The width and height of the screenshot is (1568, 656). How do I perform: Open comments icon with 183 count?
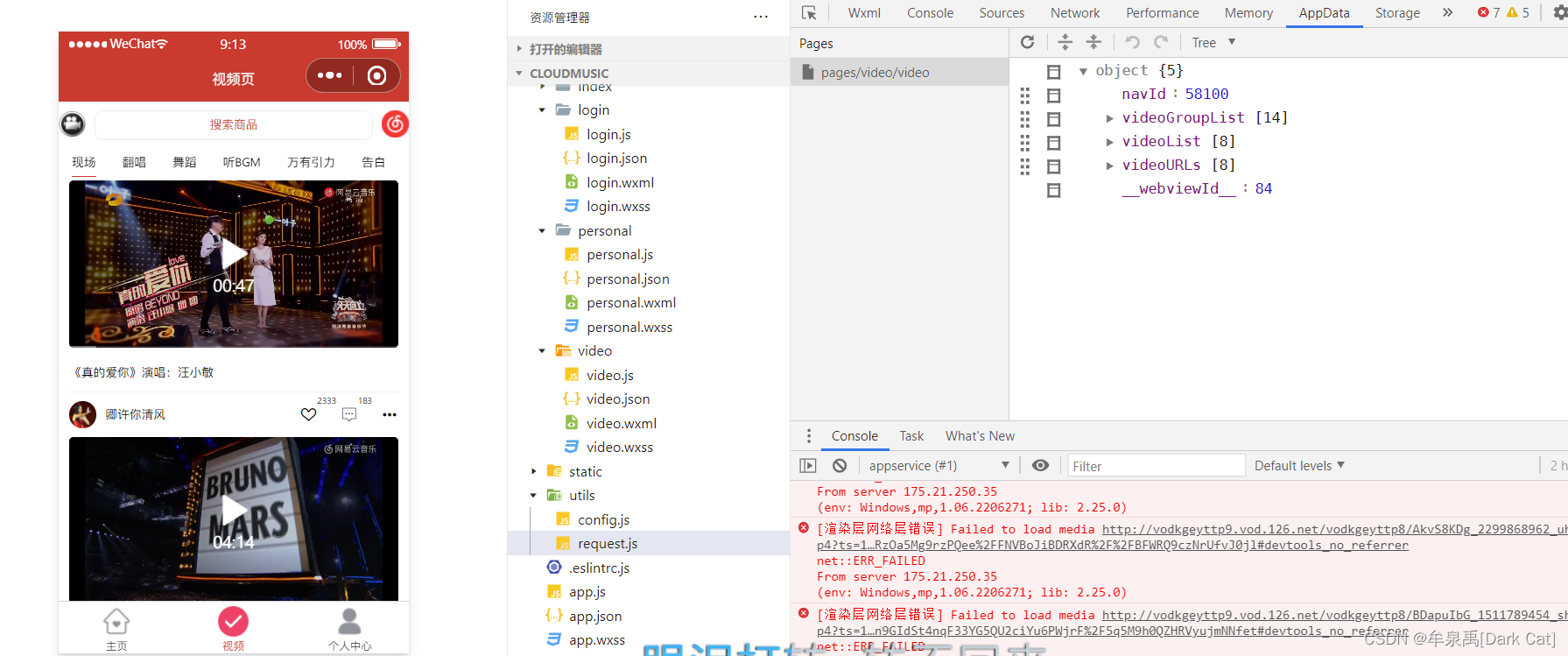click(349, 414)
